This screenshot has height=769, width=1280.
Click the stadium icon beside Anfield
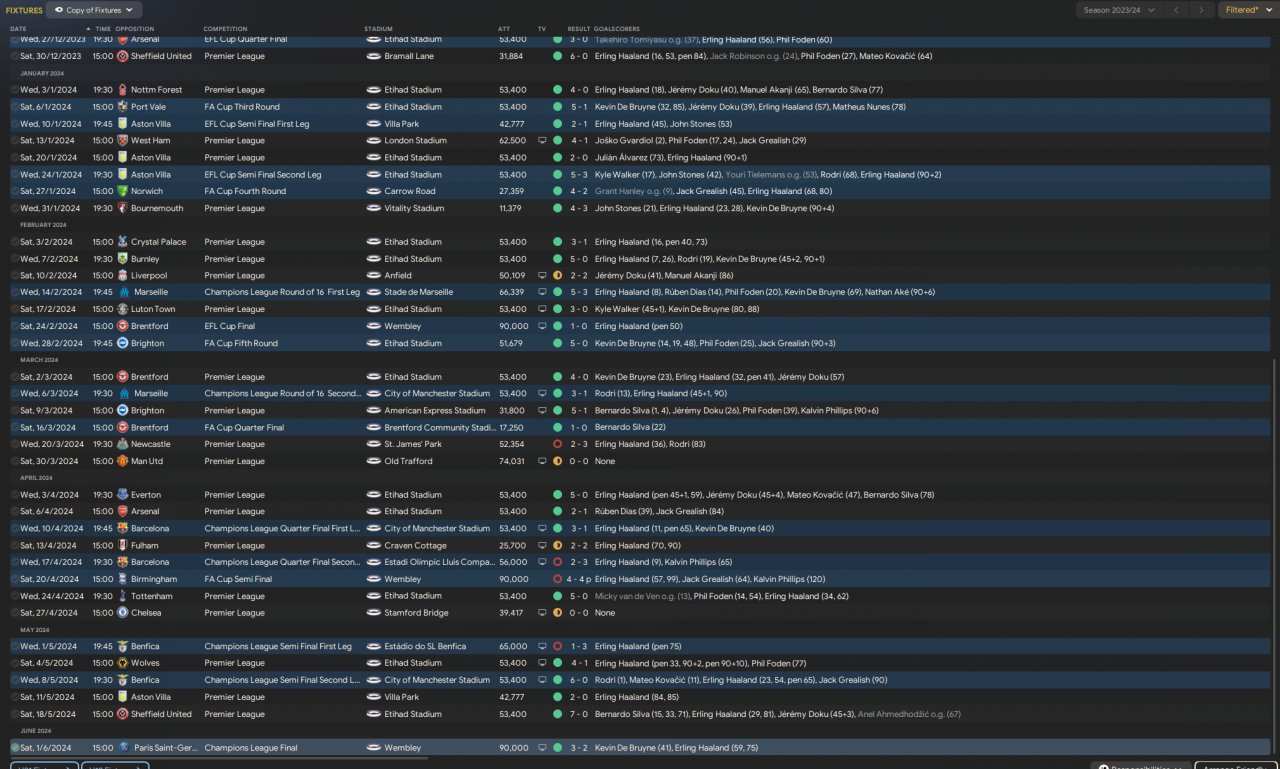374,275
